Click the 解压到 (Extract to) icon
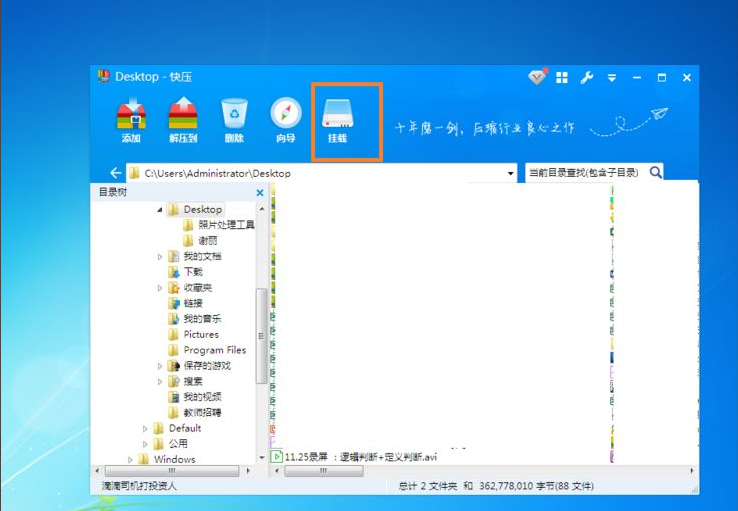738x511 pixels. tap(182, 115)
